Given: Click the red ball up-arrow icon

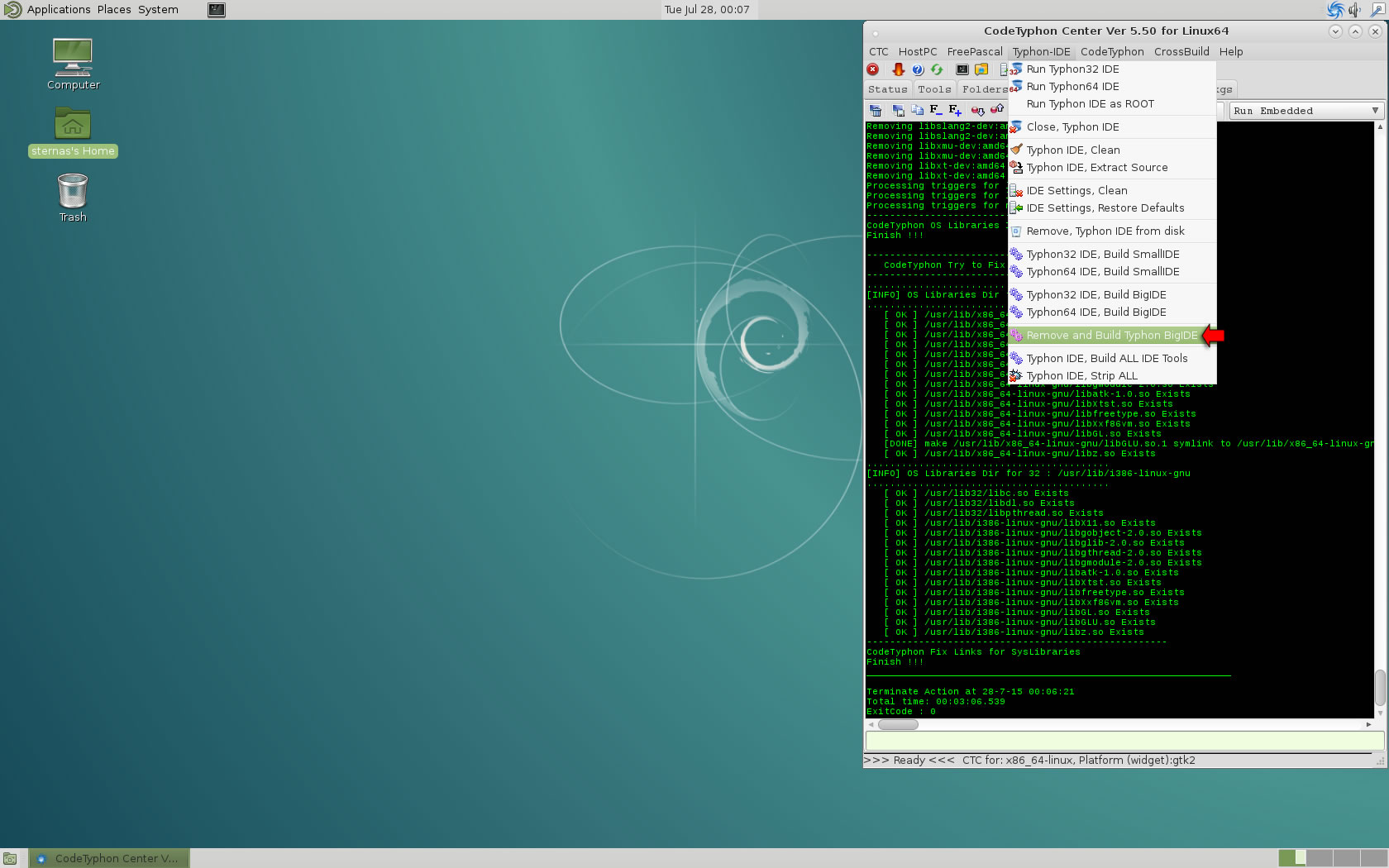Looking at the screenshot, I should click(x=997, y=110).
